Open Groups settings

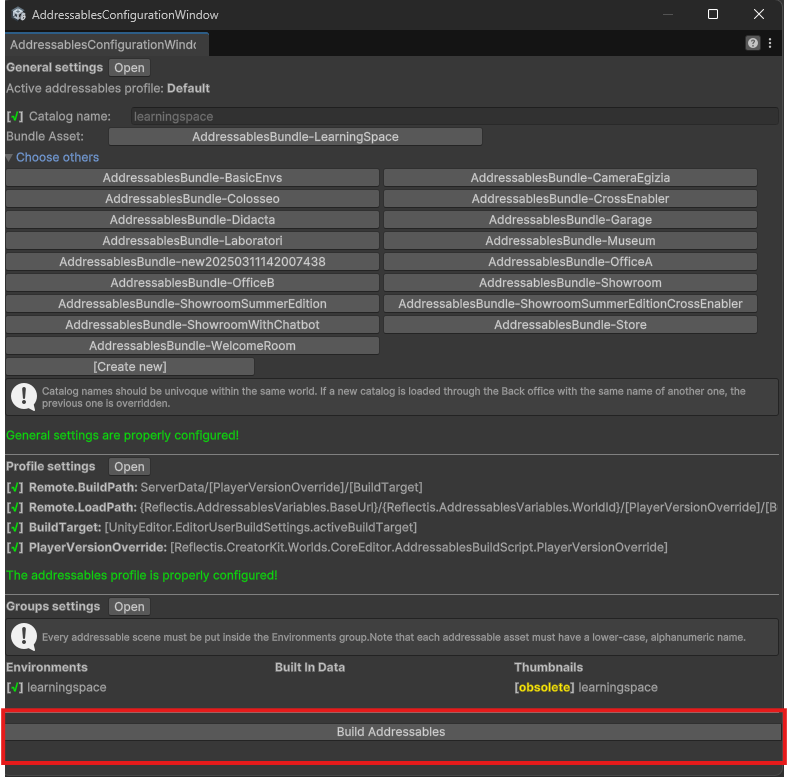click(129, 607)
